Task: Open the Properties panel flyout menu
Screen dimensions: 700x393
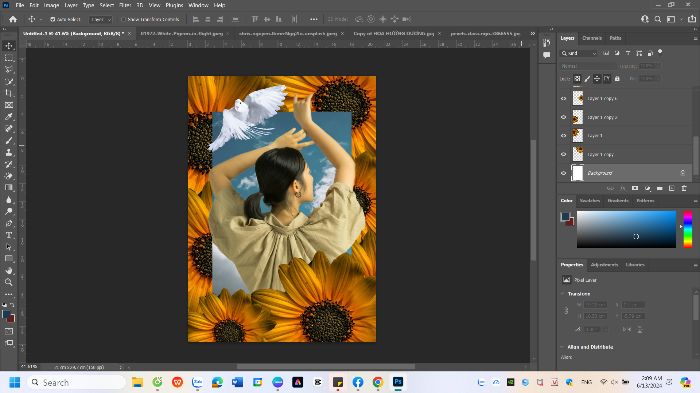Action: click(x=695, y=265)
